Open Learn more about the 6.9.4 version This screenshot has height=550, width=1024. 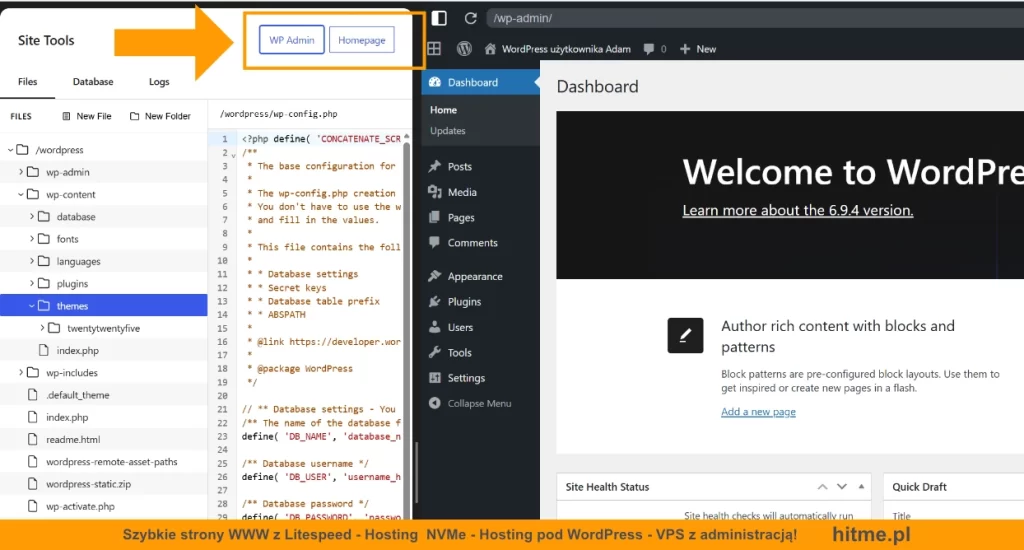coord(797,210)
